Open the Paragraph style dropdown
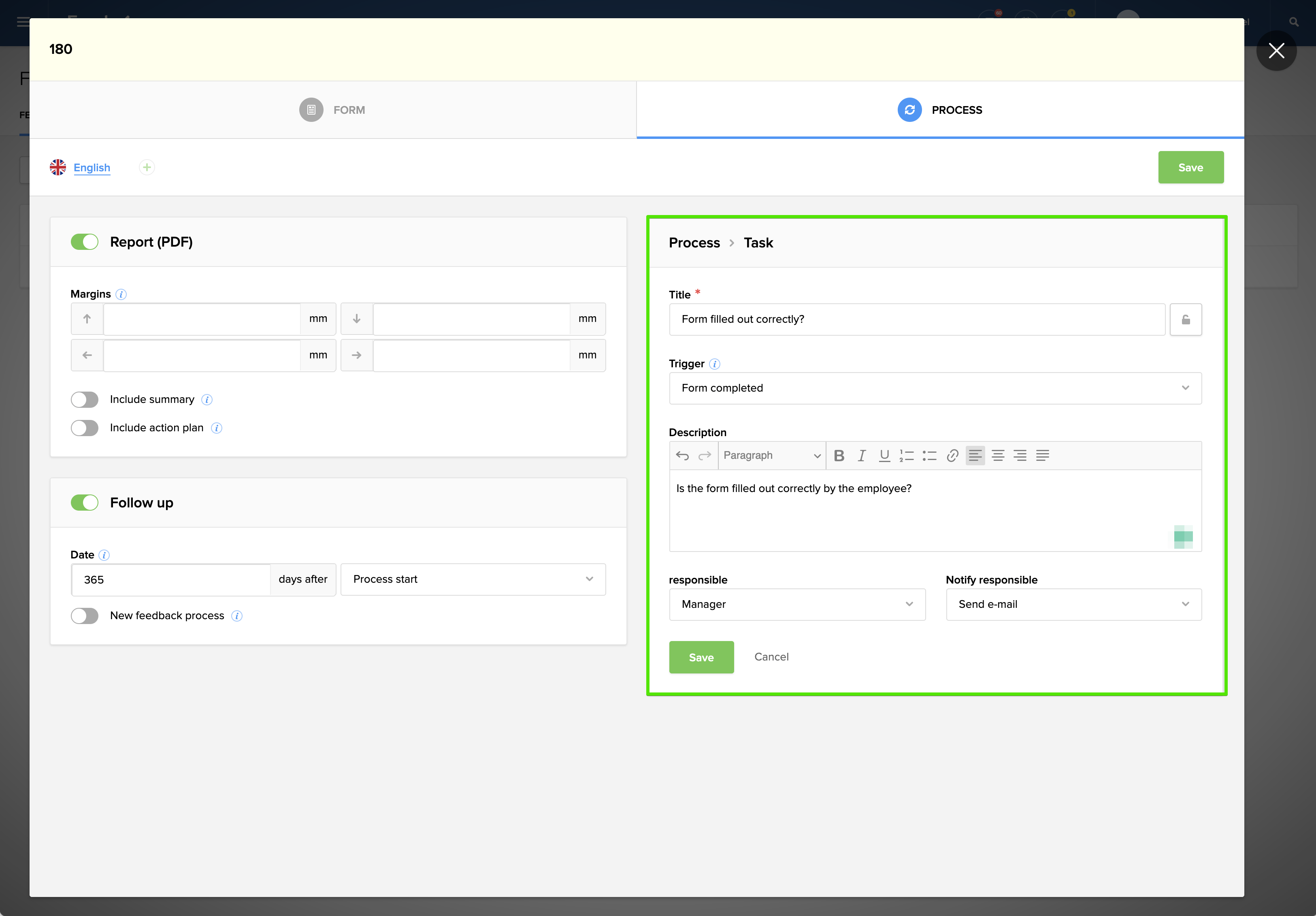Screen dimensions: 1316x916 click(771, 456)
